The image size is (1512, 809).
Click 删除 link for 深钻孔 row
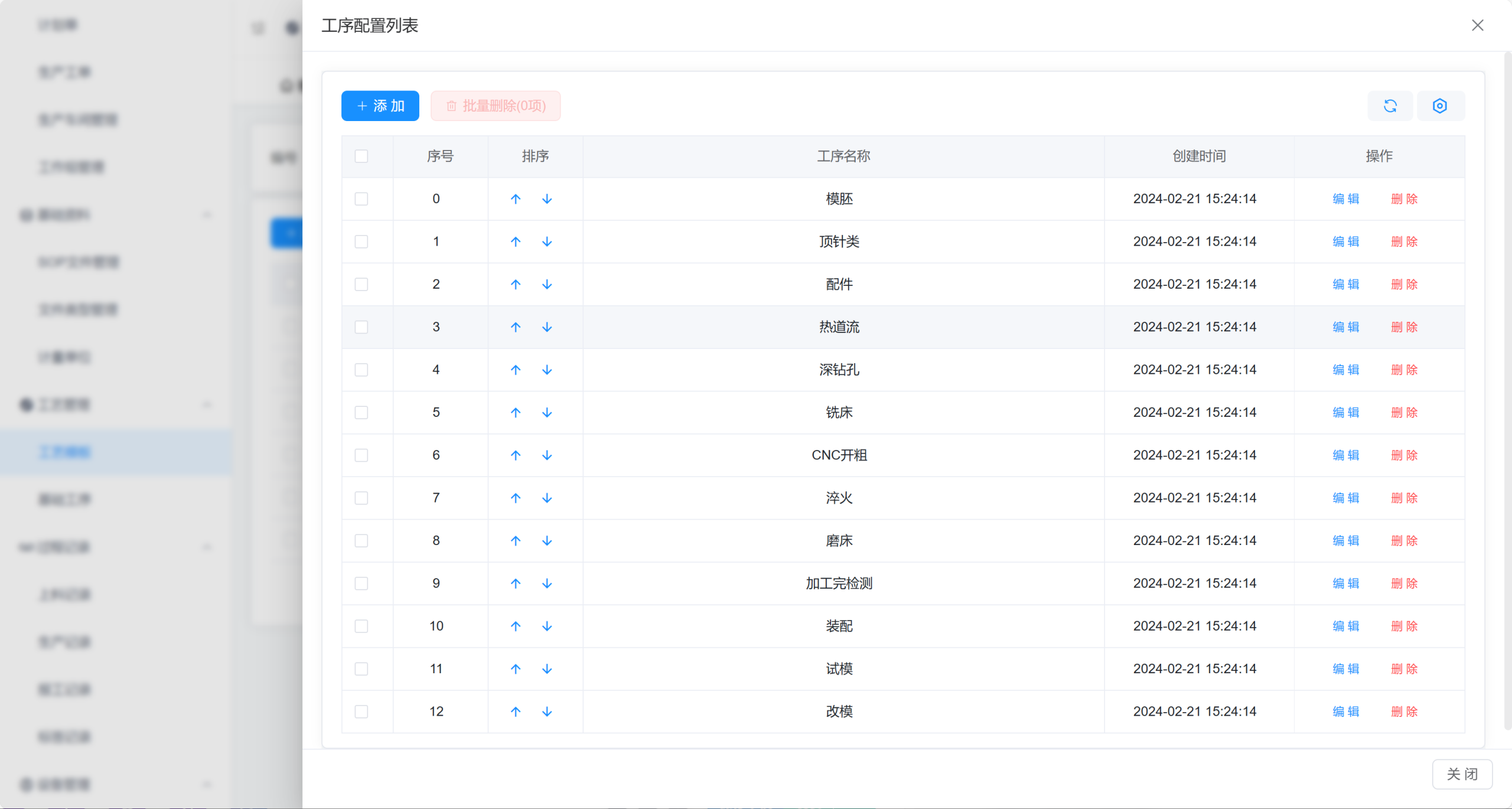1404,370
